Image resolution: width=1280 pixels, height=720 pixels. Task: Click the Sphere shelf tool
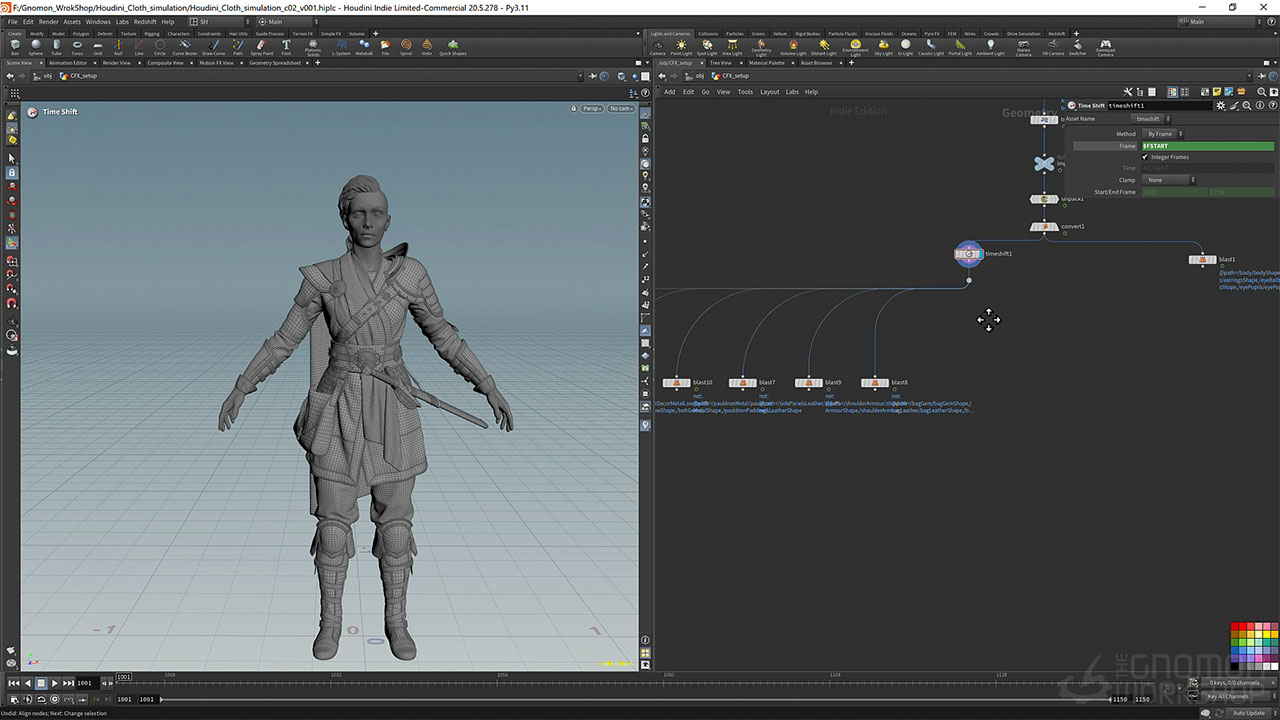[36, 47]
